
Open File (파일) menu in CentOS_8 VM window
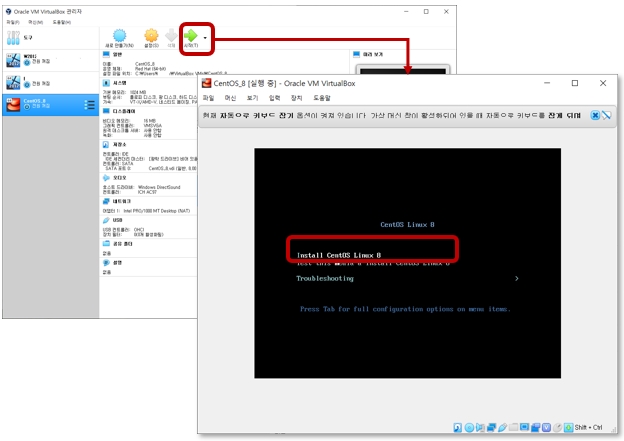click(209, 98)
